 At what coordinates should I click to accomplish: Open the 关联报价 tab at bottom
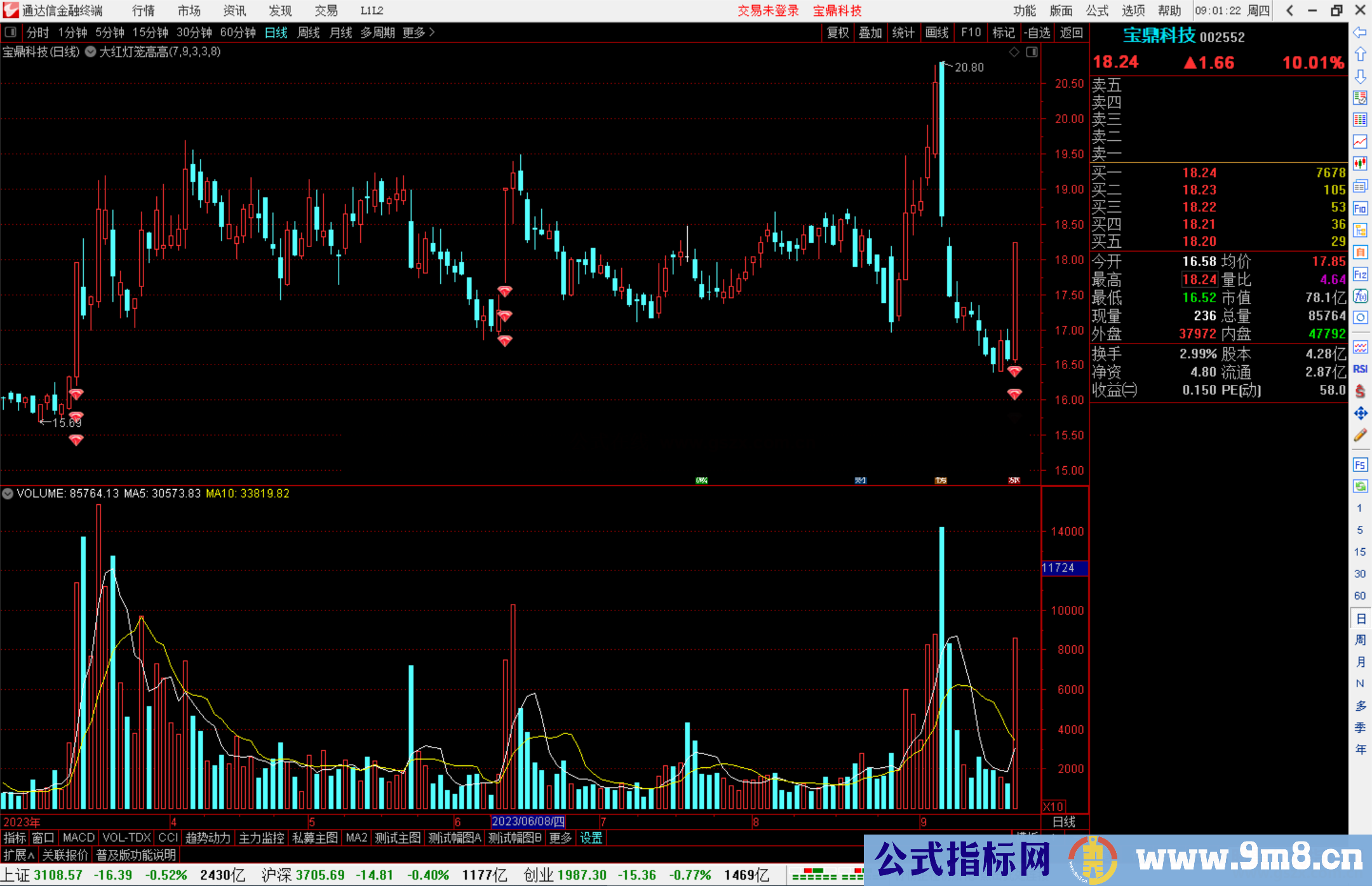(65, 855)
